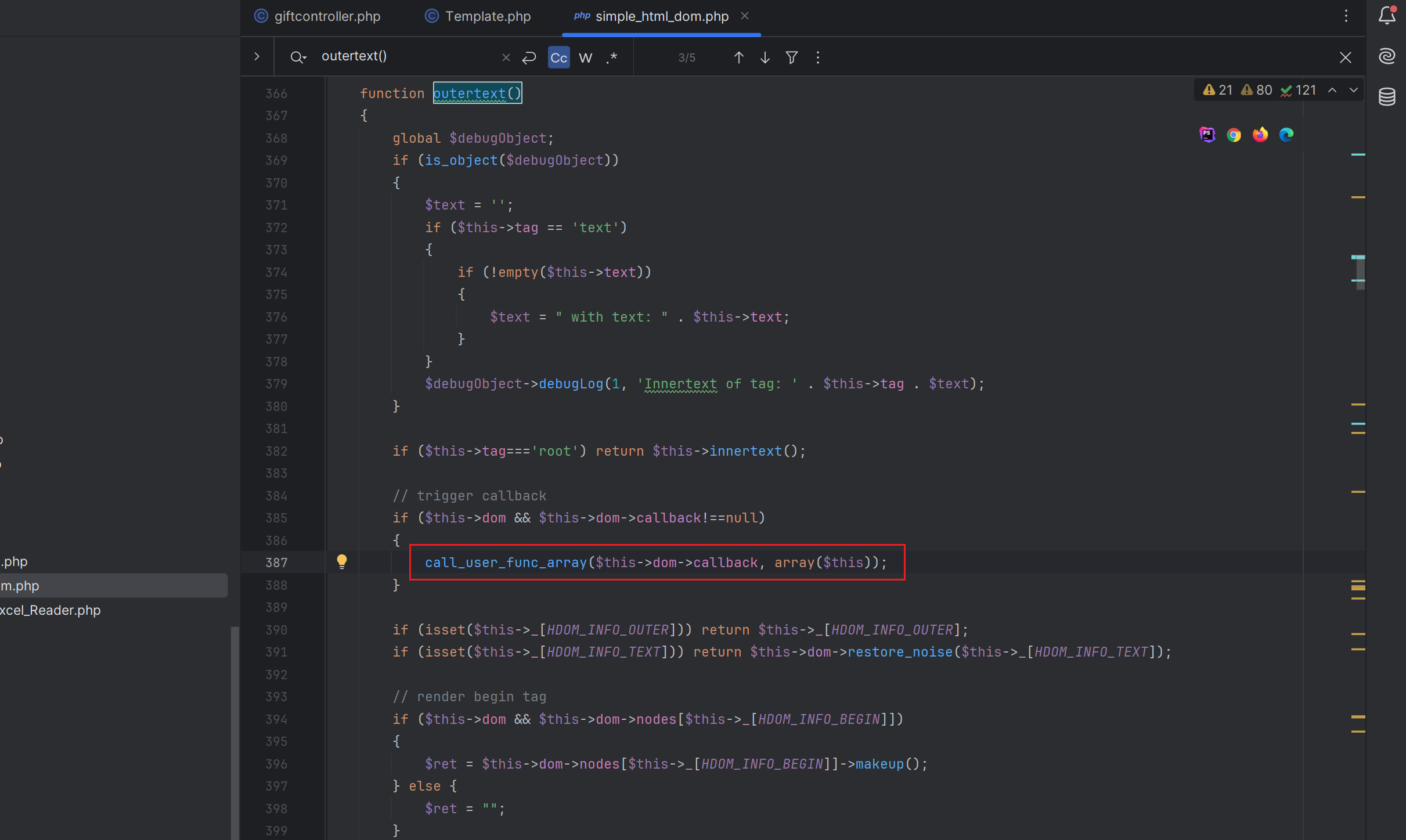This screenshot has width=1406, height=840.
Task: Open the AI Assistant spiral icon
Action: coord(1387,56)
